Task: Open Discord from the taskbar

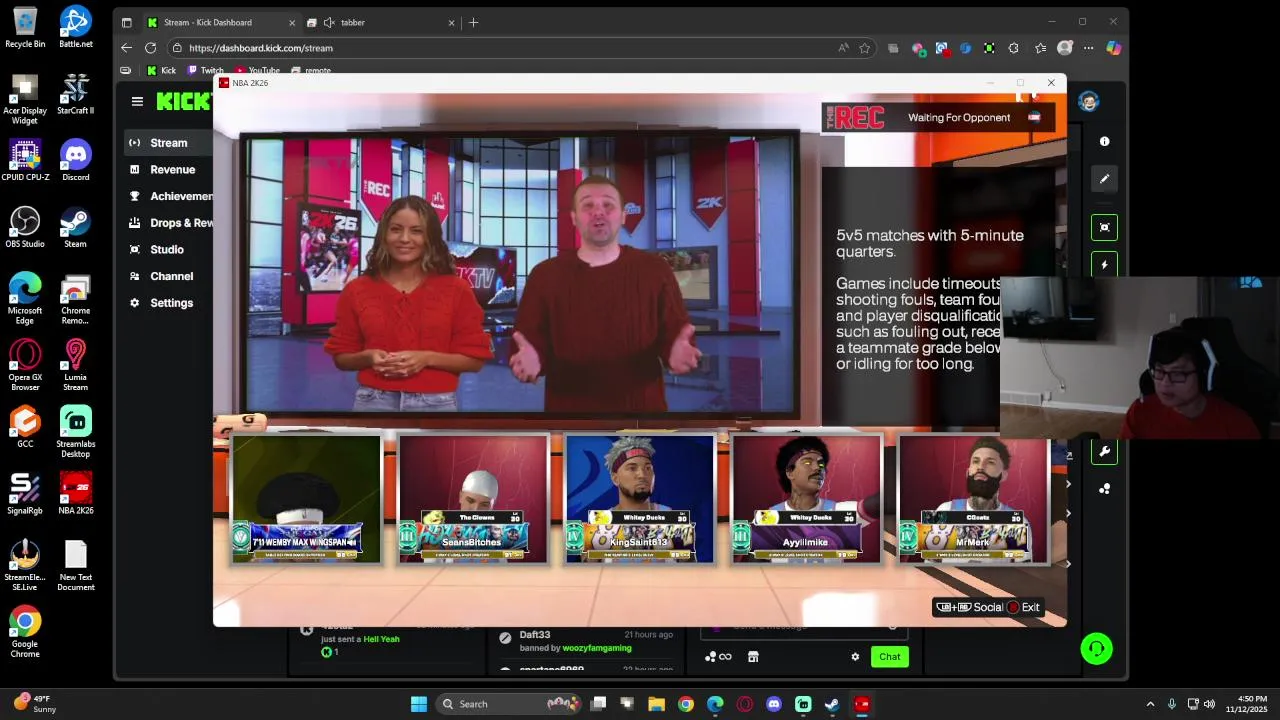Action: (x=773, y=704)
